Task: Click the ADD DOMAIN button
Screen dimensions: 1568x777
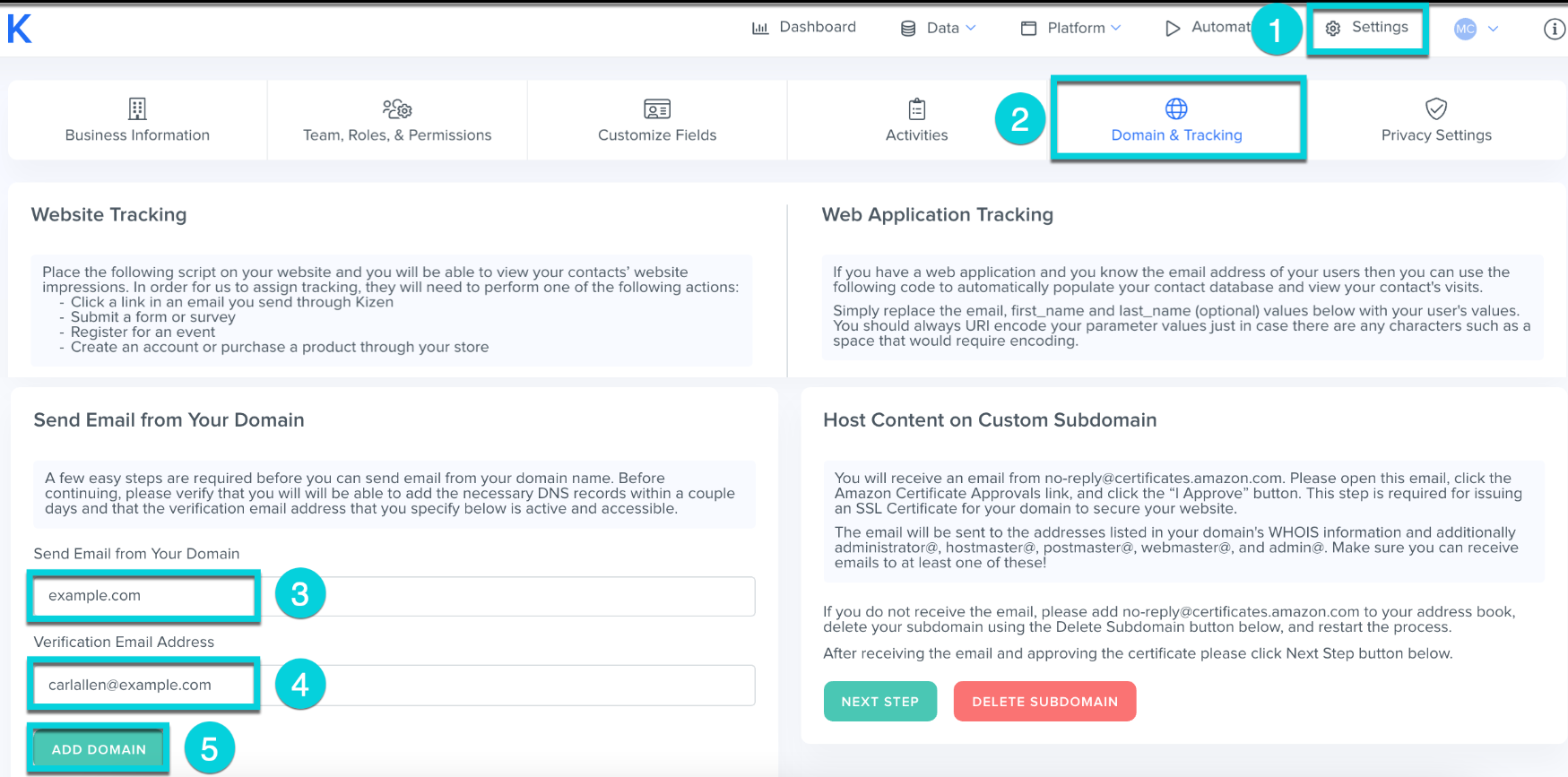Action: point(99,749)
